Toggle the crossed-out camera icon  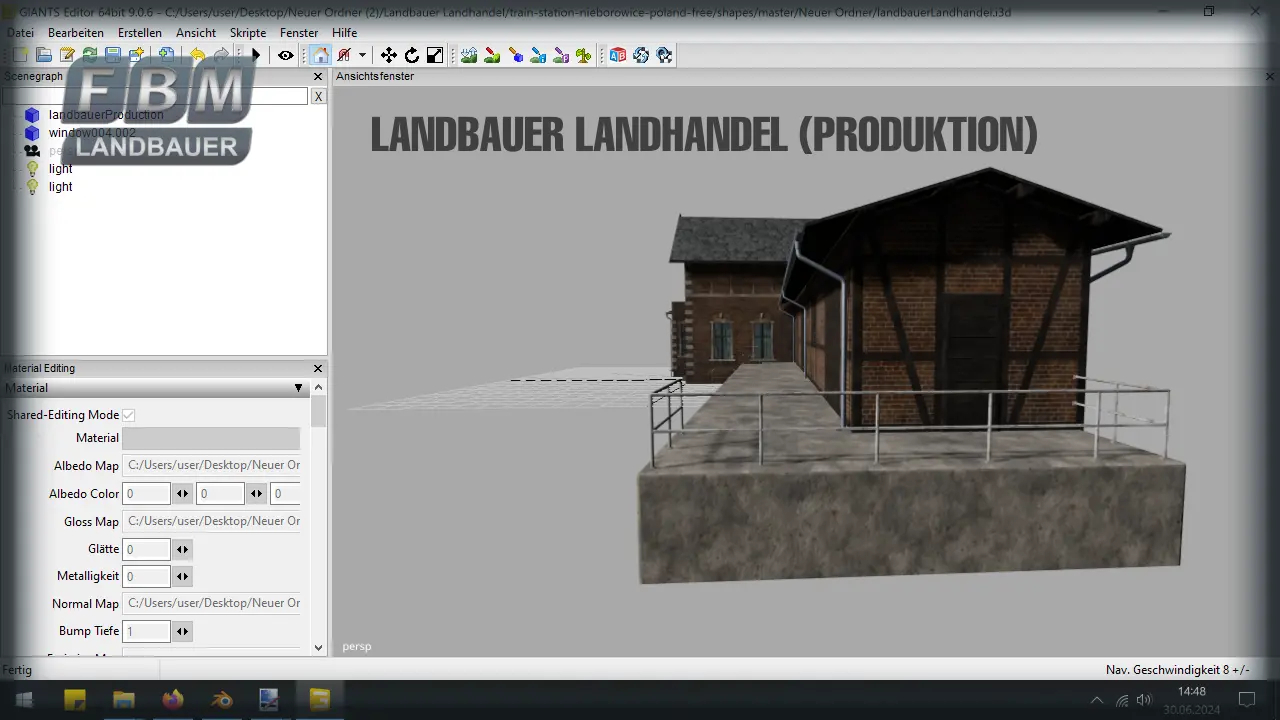click(x=344, y=55)
